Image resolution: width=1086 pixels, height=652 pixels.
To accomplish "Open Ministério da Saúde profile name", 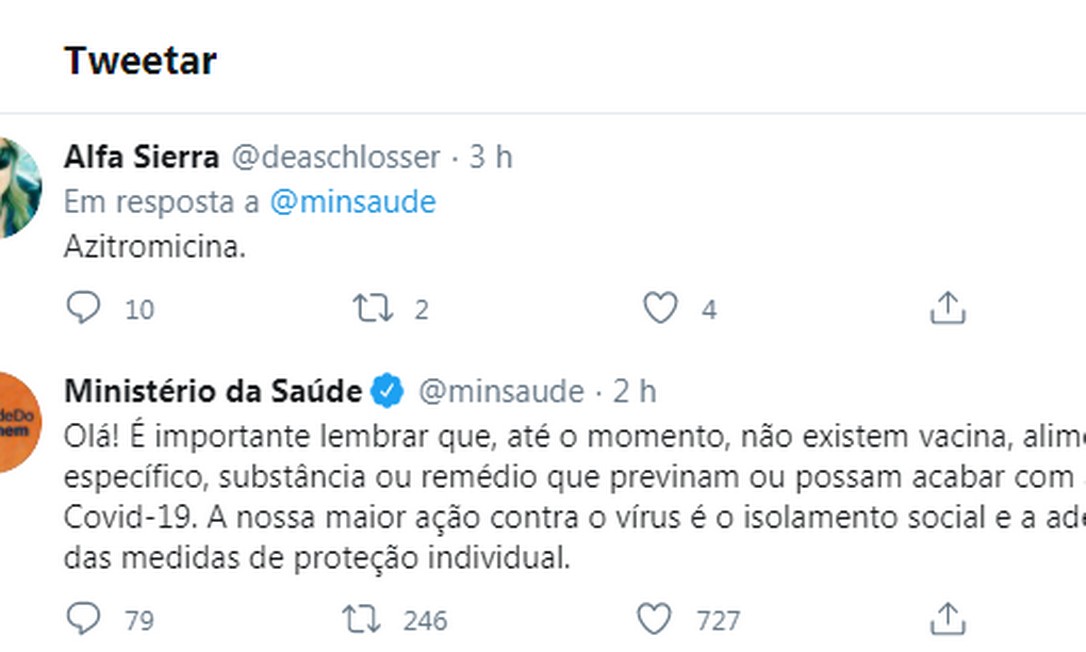I will click(x=213, y=391).
